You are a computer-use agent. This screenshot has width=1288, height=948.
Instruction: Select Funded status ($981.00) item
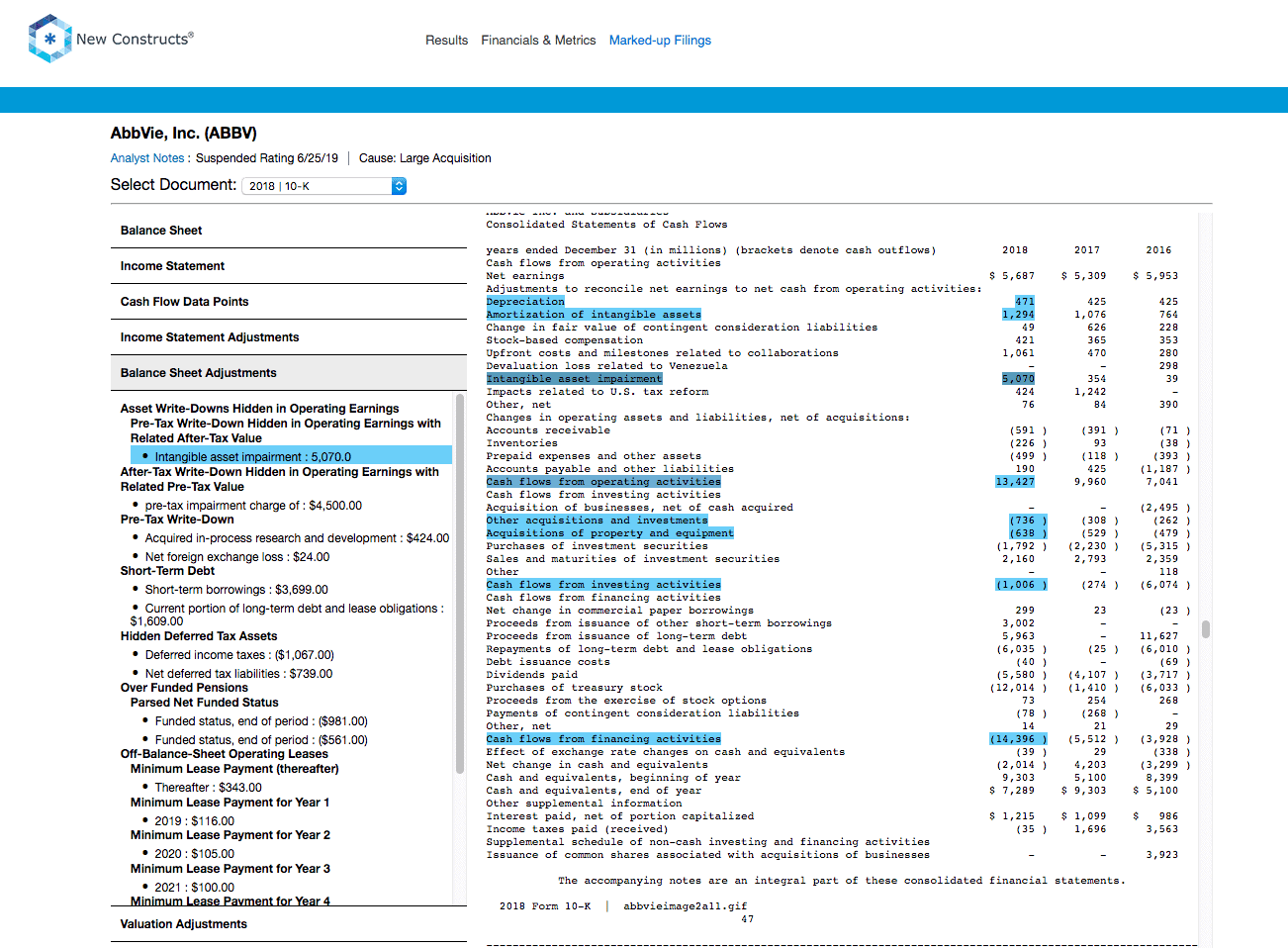point(261,721)
